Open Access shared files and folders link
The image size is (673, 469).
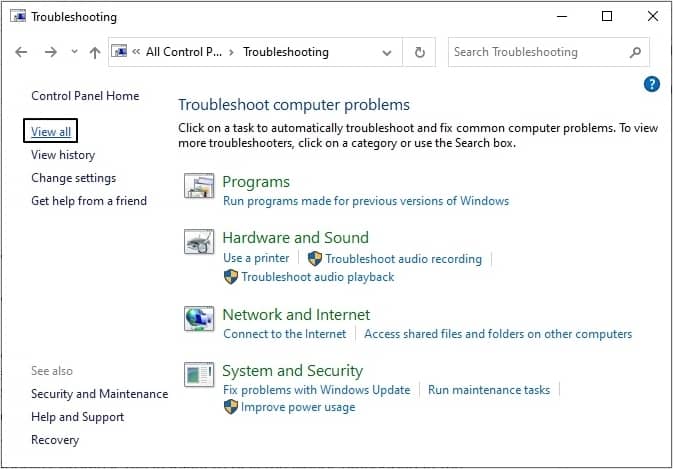tap(498, 334)
